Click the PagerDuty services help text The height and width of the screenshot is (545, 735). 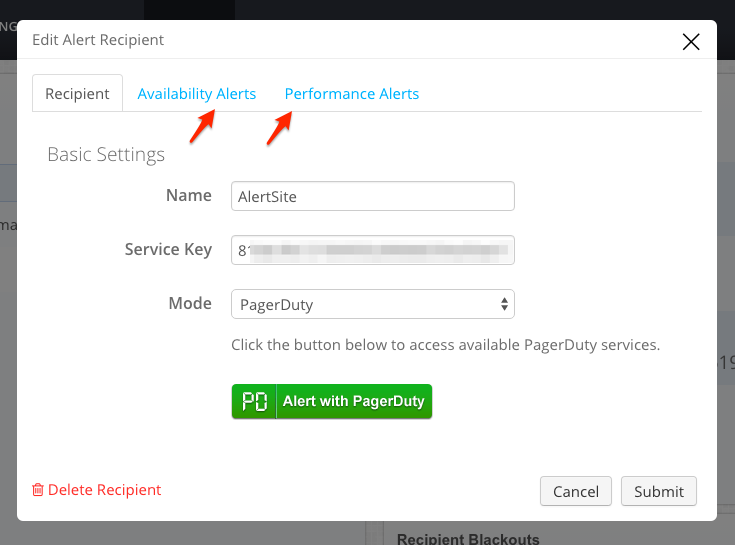(445, 345)
